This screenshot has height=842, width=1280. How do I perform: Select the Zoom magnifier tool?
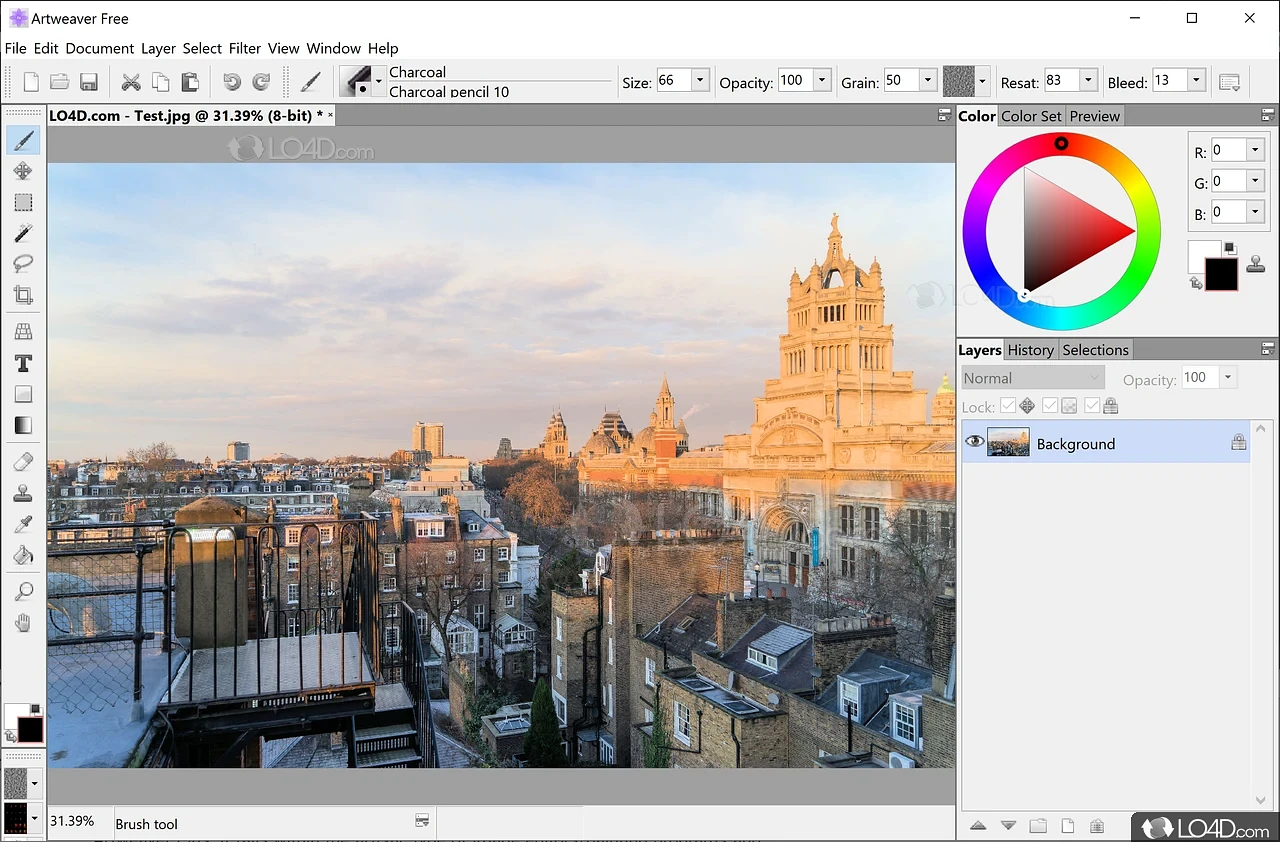[x=23, y=592]
